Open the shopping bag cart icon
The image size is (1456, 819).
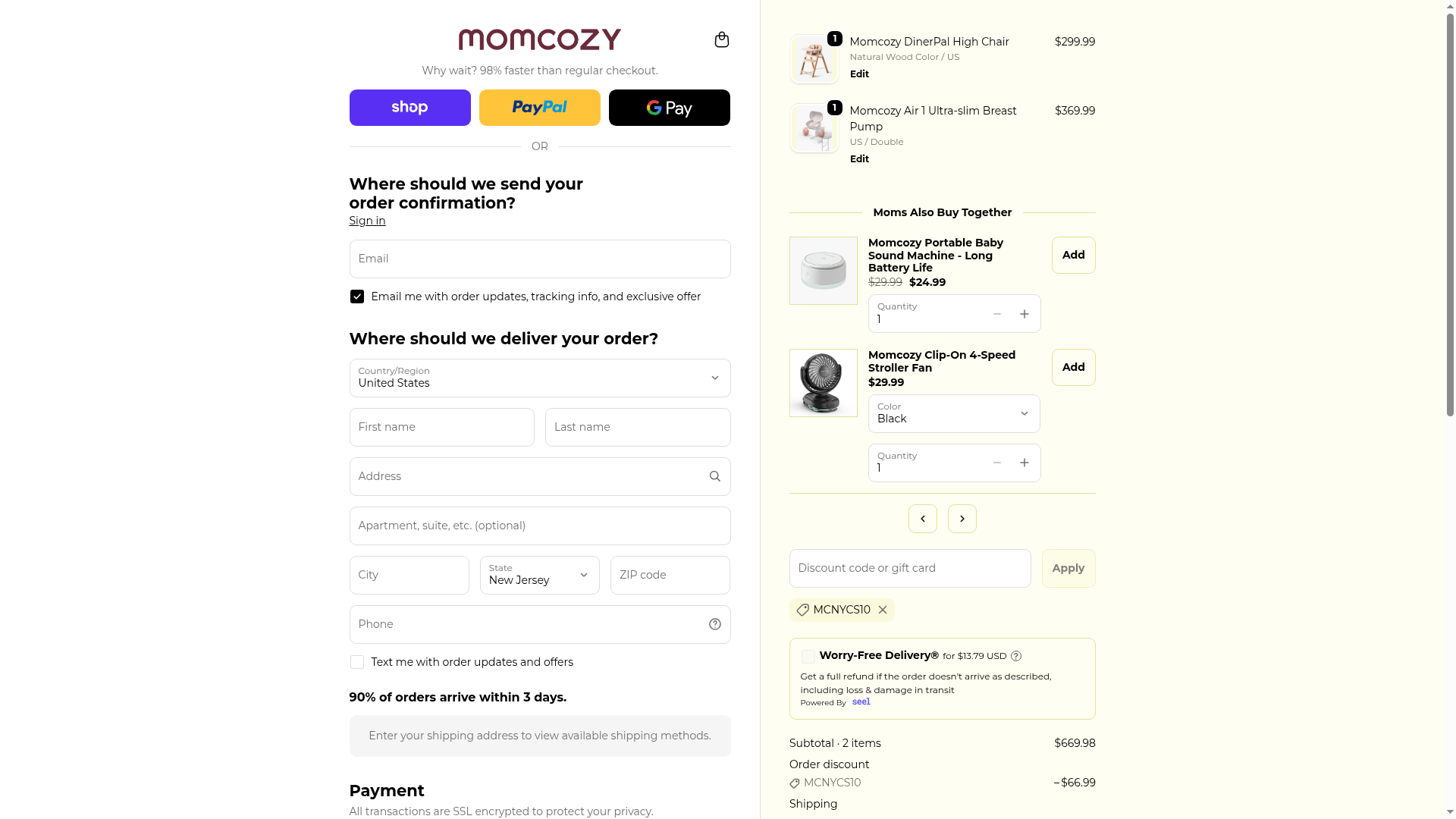(721, 39)
